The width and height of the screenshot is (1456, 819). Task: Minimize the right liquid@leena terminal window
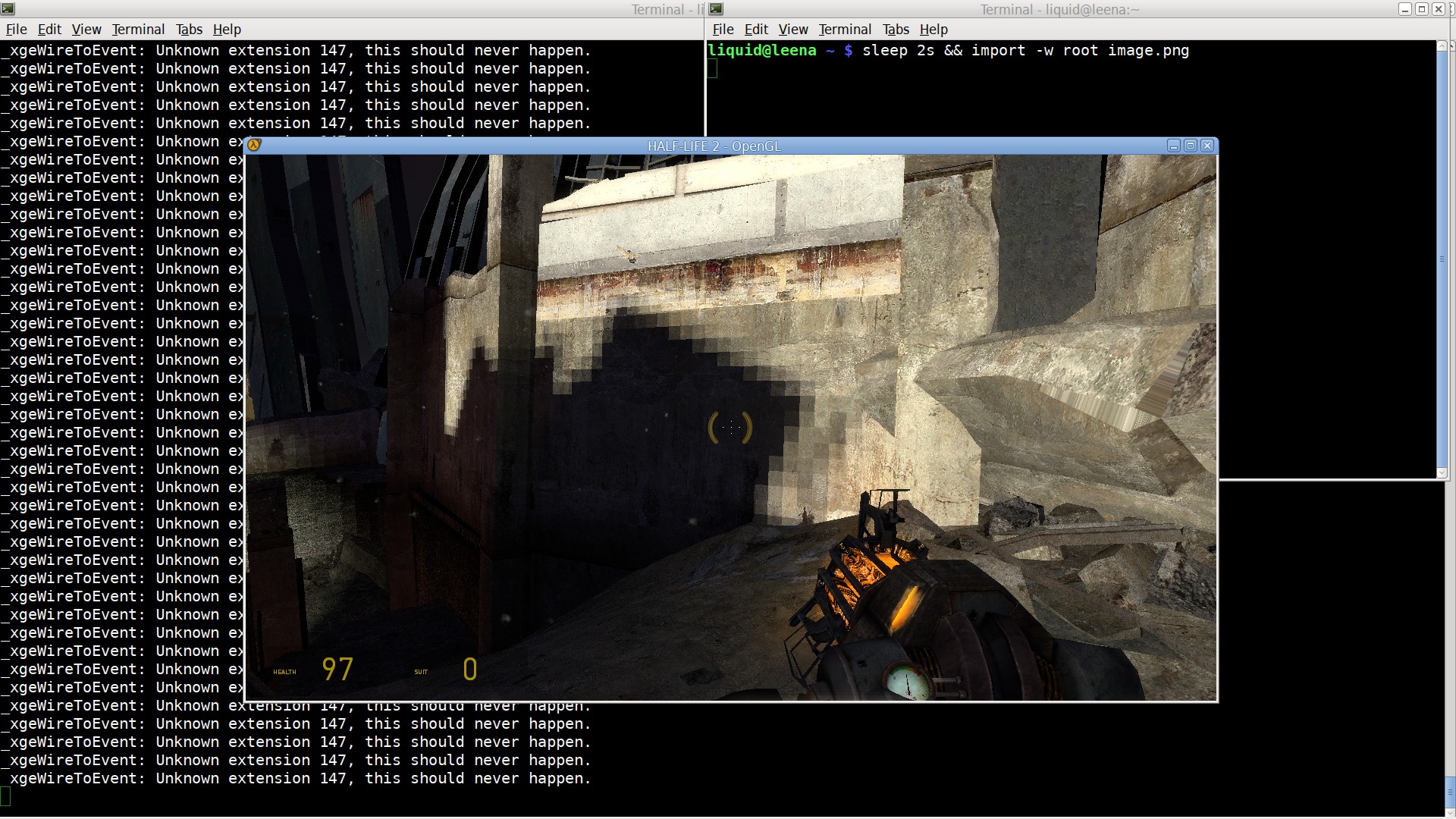[x=1405, y=9]
